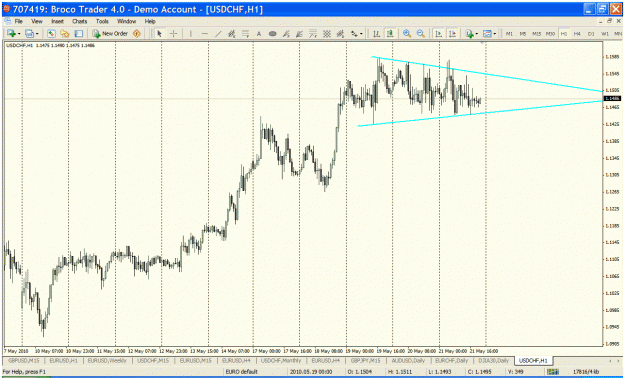Click the Indicators list icon
This screenshot has width=625, height=378.
click(470, 33)
